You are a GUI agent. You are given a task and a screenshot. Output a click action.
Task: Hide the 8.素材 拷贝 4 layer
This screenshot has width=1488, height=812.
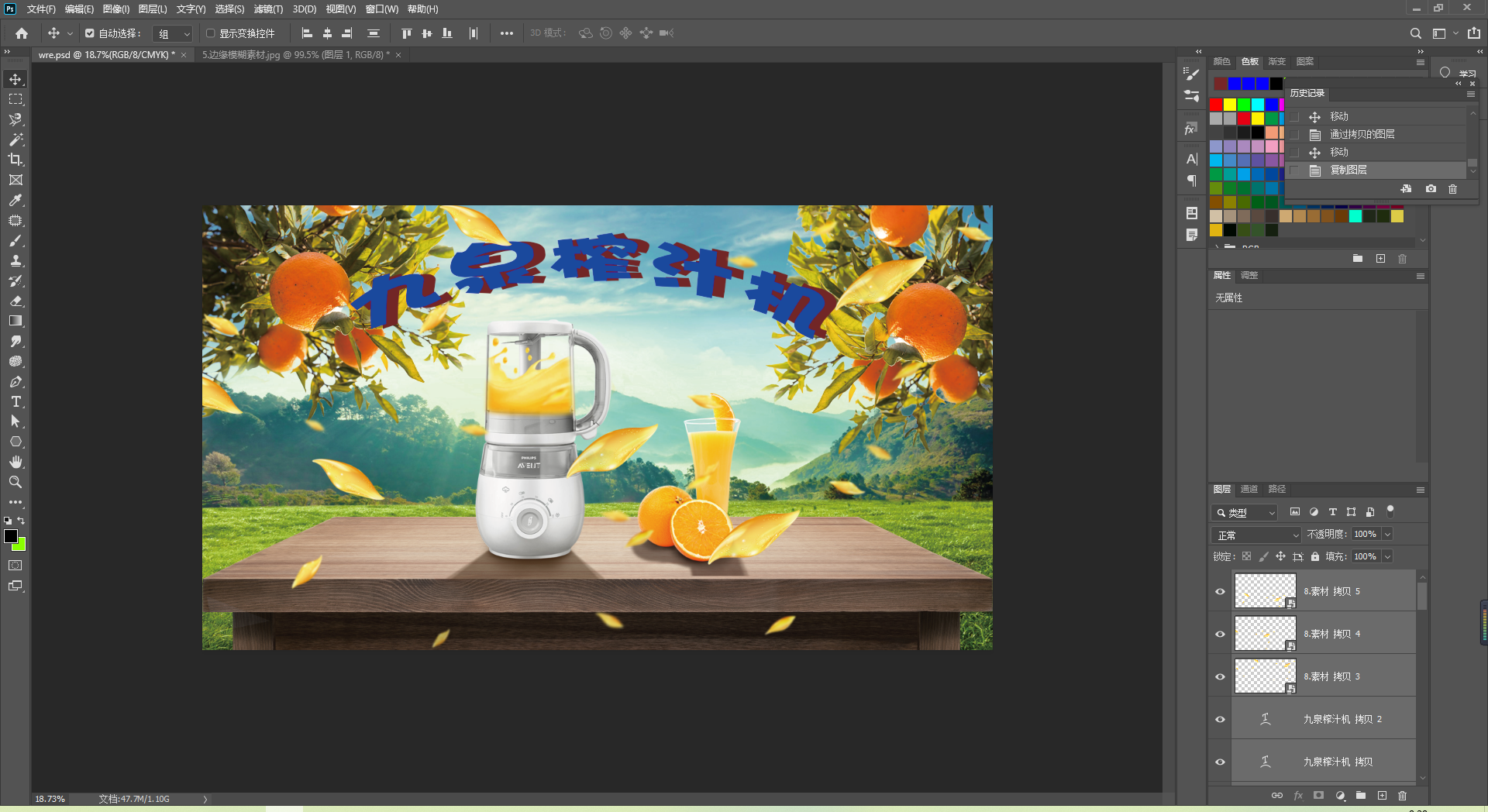pyautogui.click(x=1220, y=634)
